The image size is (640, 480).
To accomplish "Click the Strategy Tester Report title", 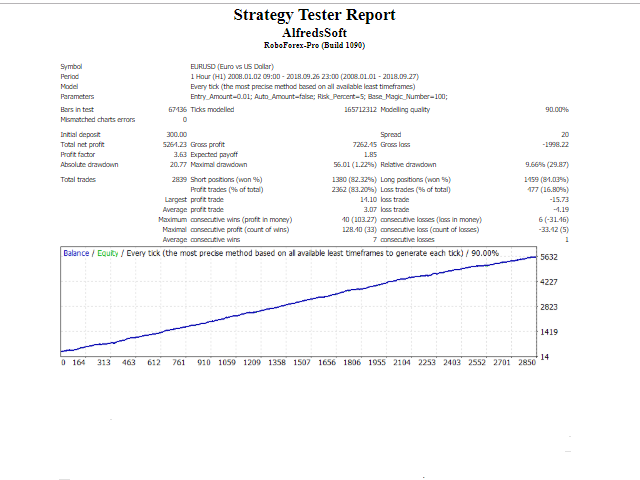I will [x=314, y=15].
